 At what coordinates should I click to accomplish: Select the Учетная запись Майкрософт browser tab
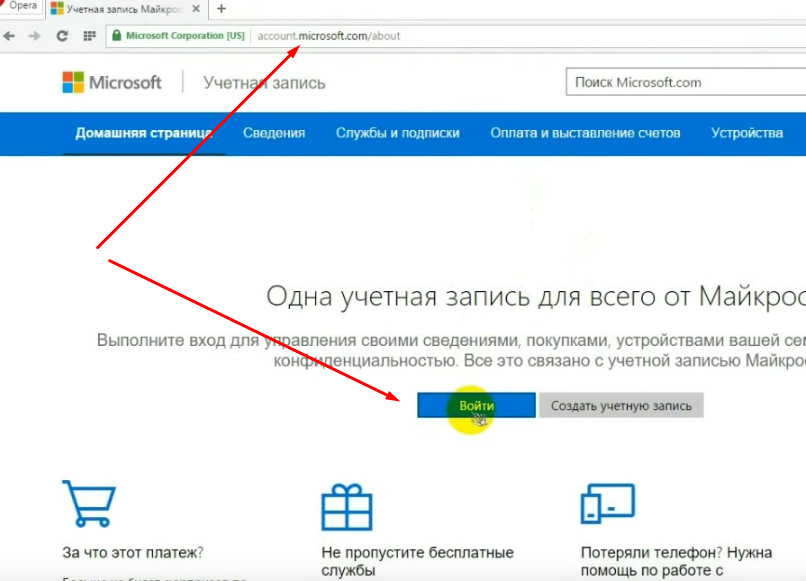coord(126,9)
